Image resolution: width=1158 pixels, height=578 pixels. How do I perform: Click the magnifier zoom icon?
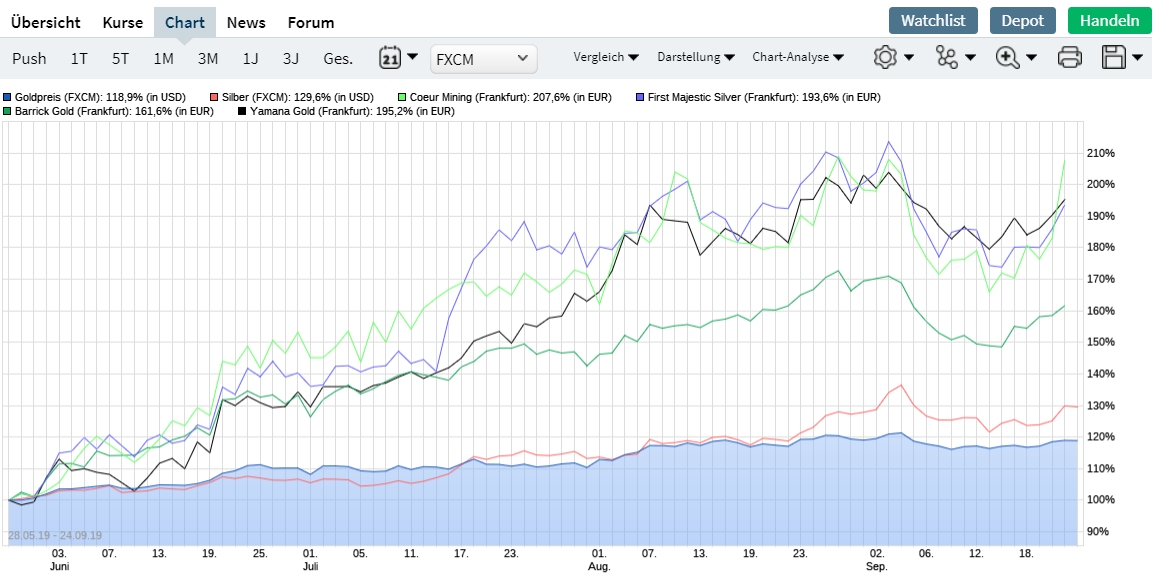pyautogui.click(x=1007, y=58)
